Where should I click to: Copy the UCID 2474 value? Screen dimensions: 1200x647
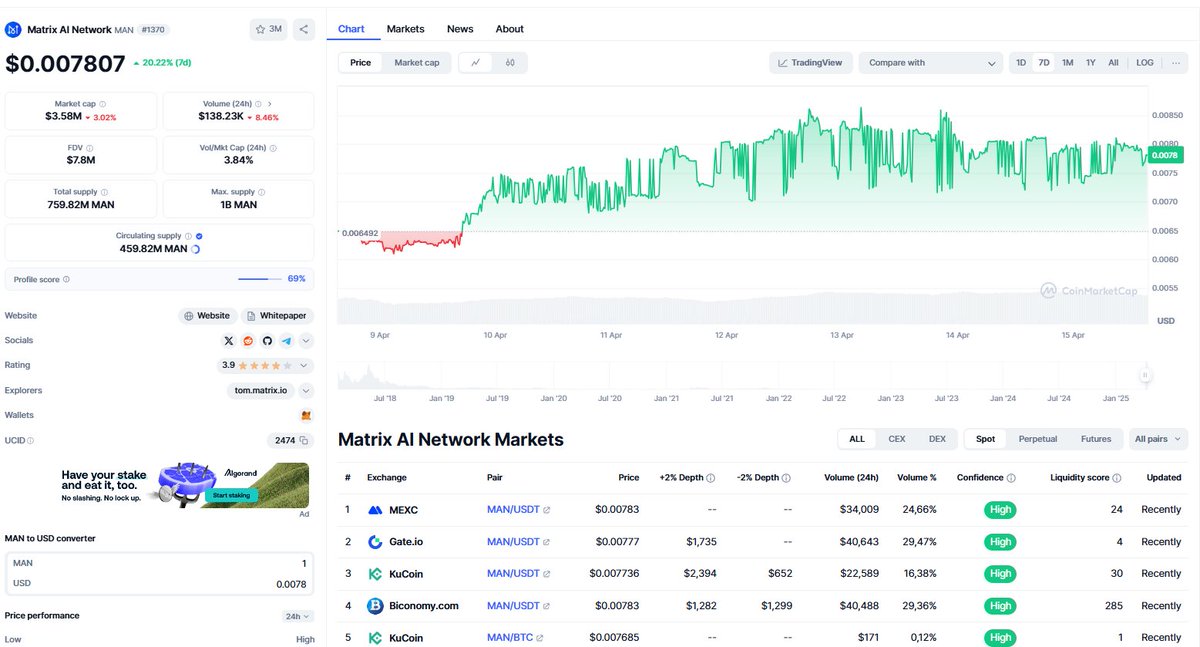point(304,440)
